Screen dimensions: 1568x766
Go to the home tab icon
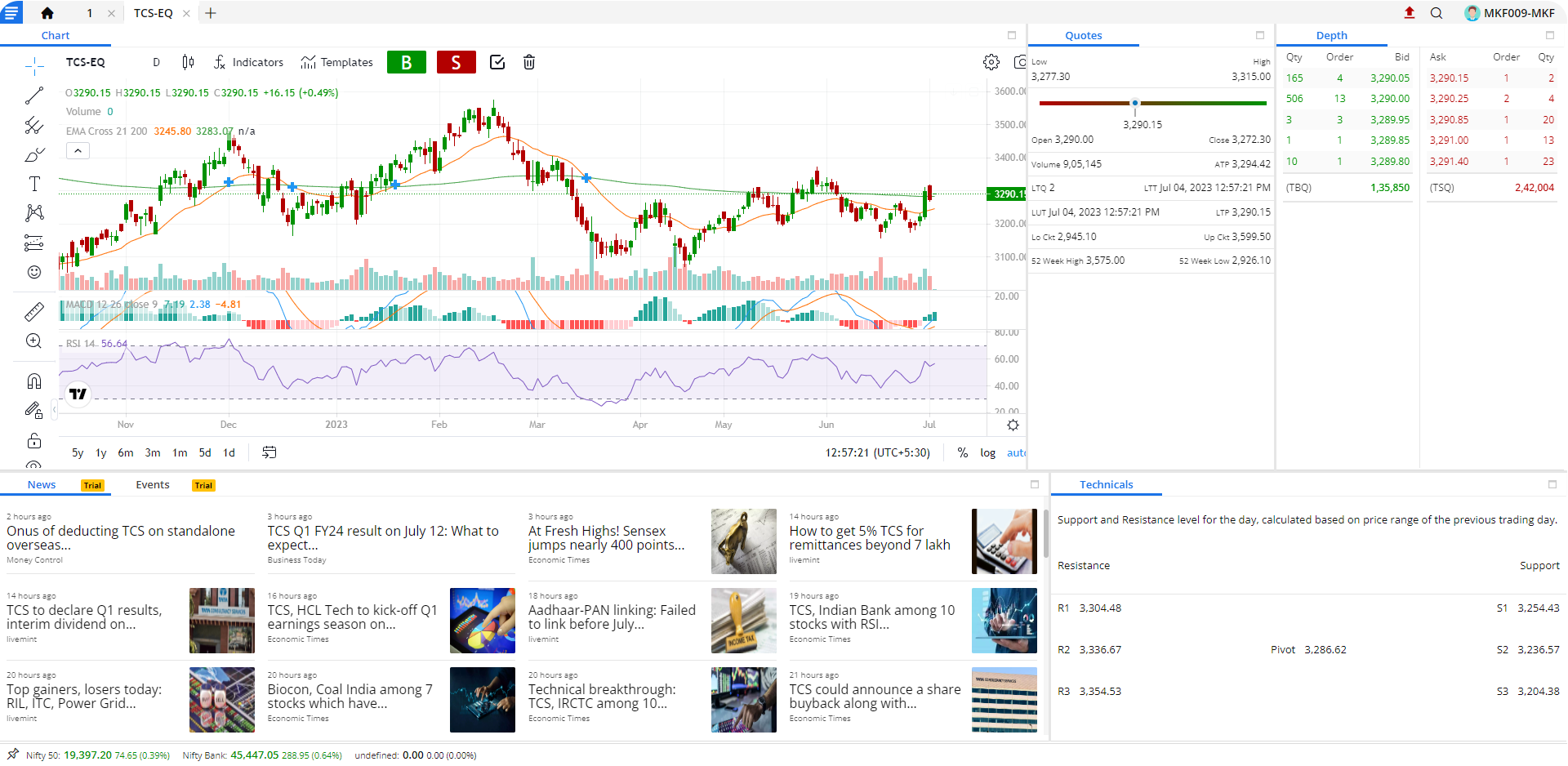47,13
